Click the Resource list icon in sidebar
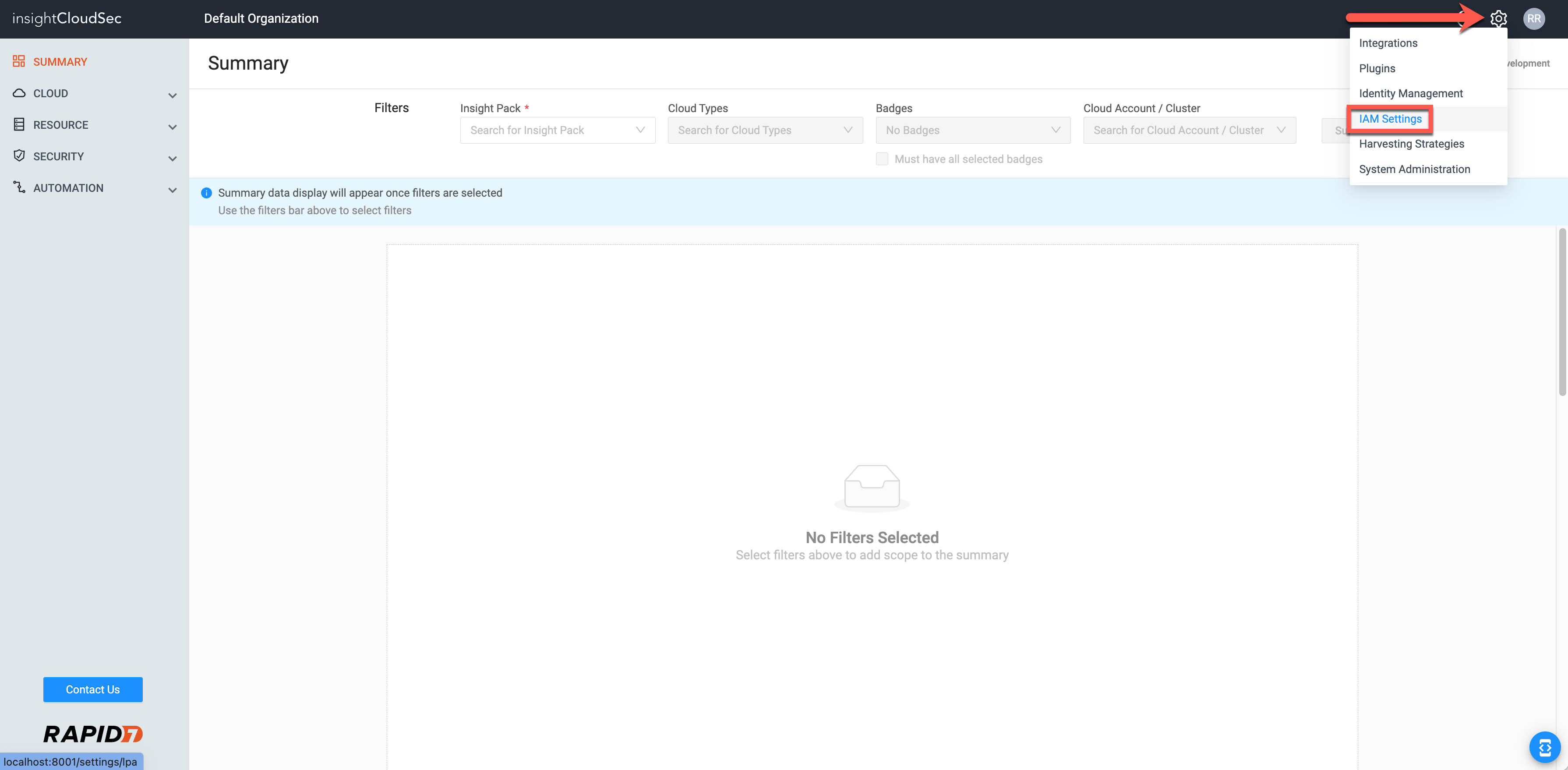1568x770 pixels. pyautogui.click(x=19, y=124)
